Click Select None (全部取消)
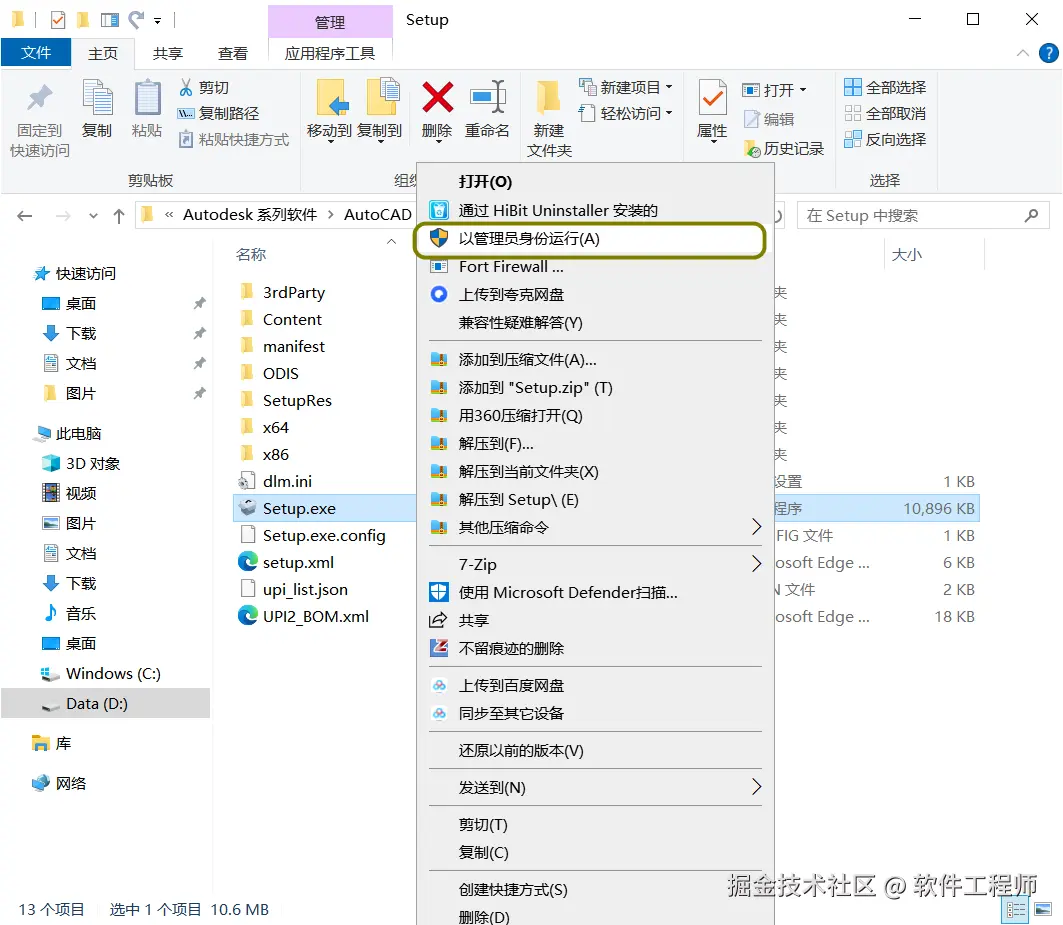Screen dimensions: 1063x925 tap(885, 113)
